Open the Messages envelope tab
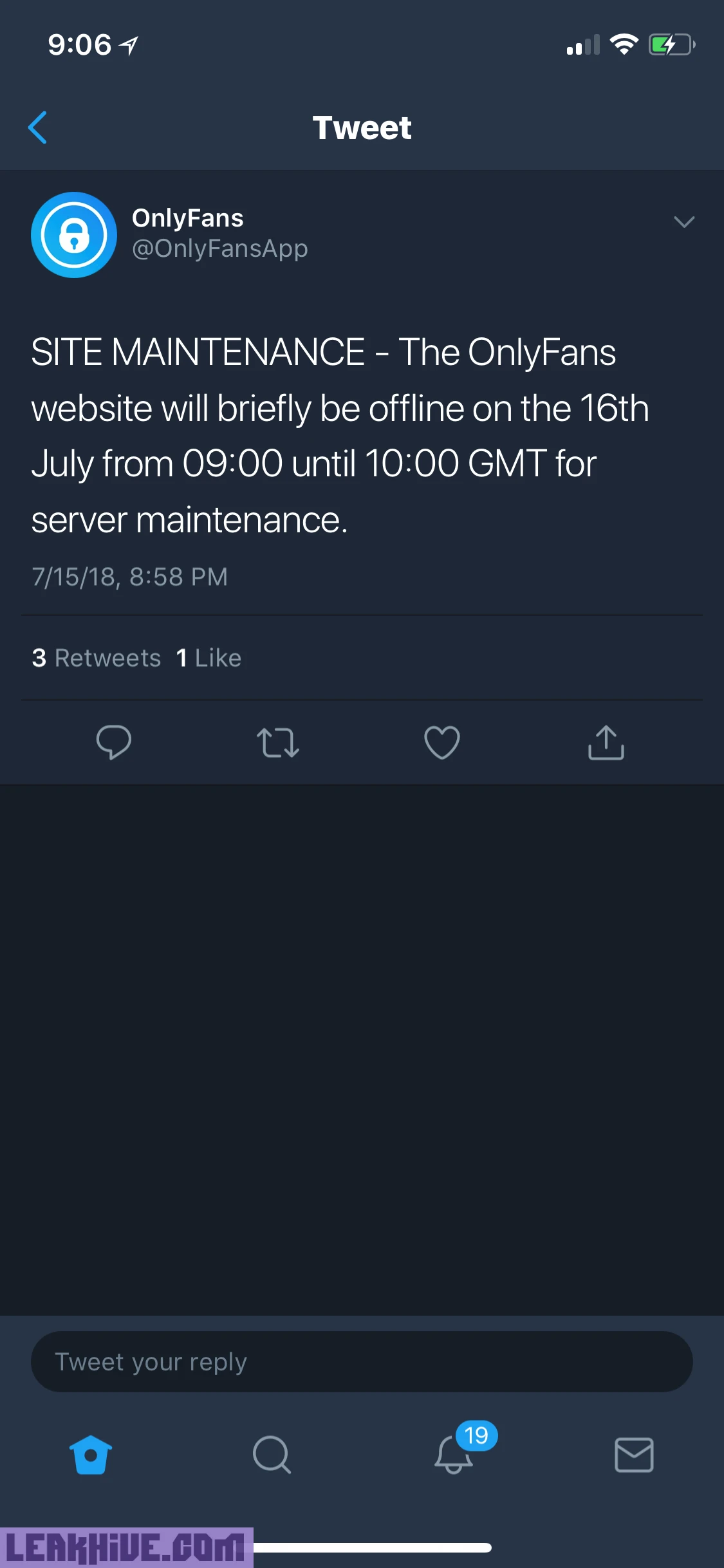The height and width of the screenshot is (1568, 724). click(634, 1455)
